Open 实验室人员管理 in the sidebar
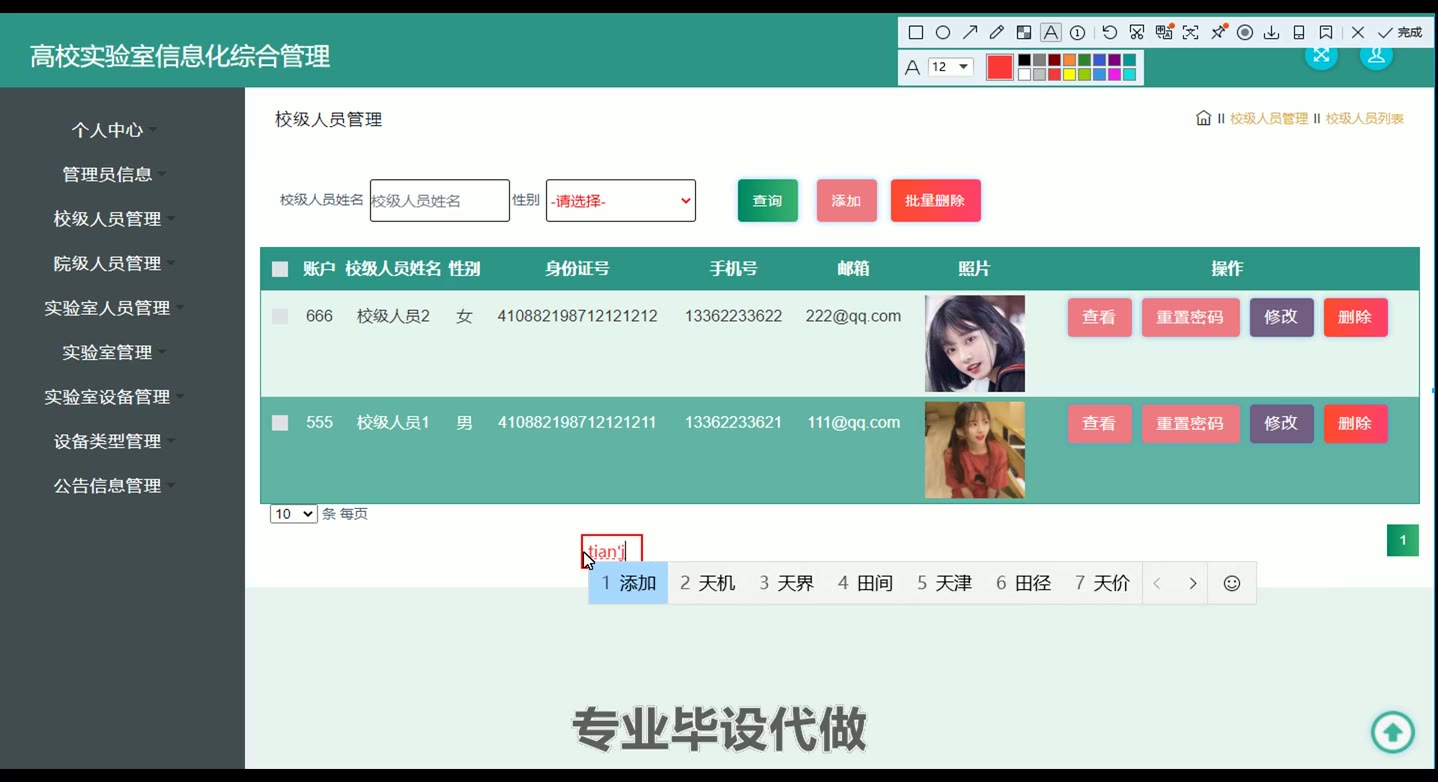1438x782 pixels. (x=107, y=308)
